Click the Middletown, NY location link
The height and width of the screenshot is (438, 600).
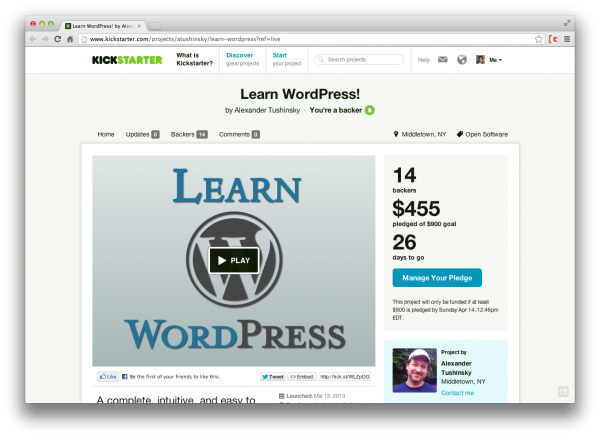(424, 134)
